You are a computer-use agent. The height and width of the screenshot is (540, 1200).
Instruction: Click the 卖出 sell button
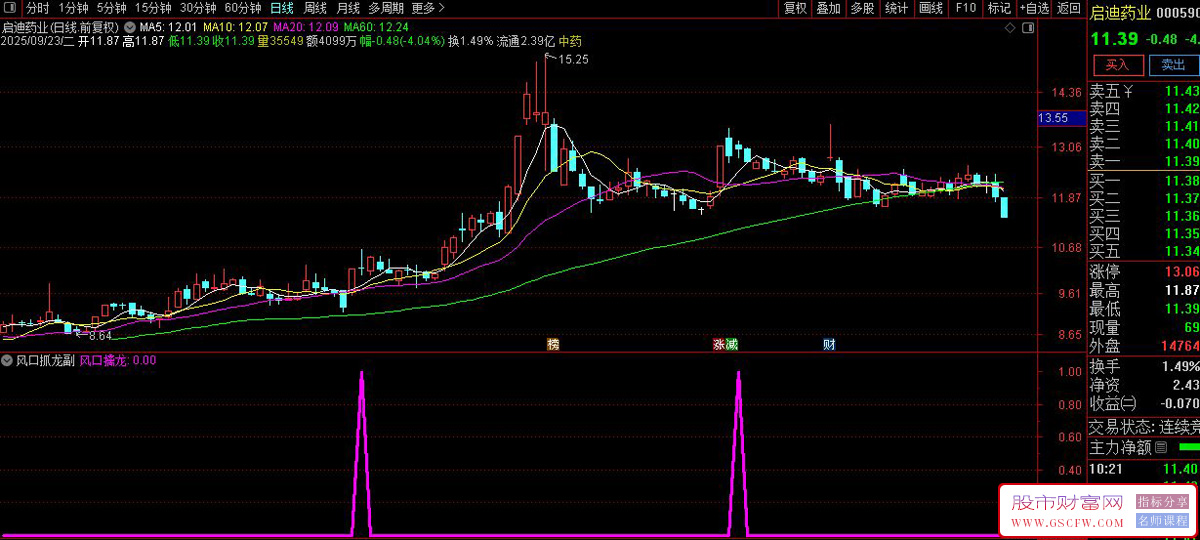pyautogui.click(x=1172, y=65)
